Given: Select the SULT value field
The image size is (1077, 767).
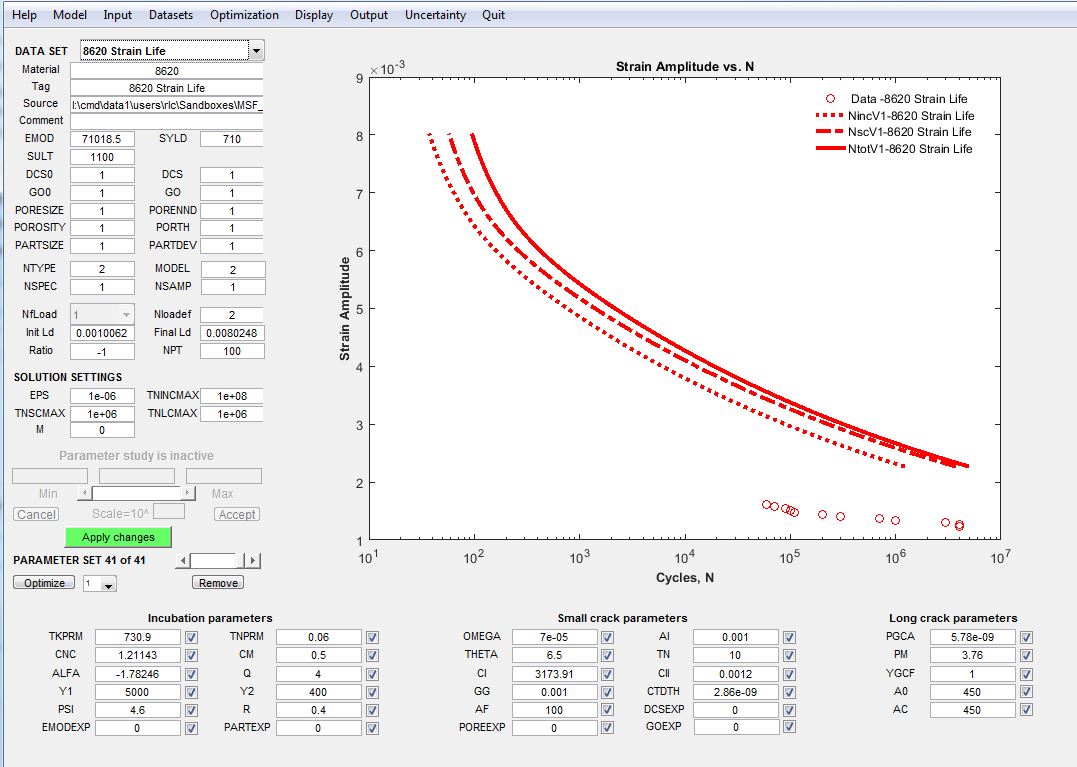Looking at the screenshot, I should coord(102,157).
